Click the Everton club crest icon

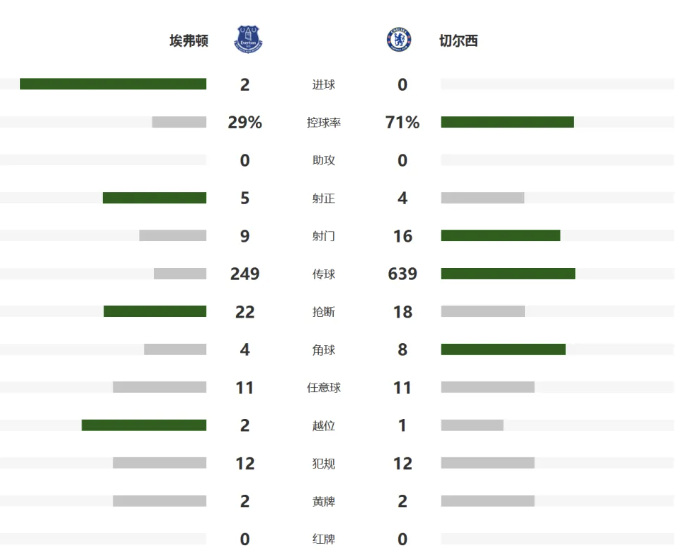(246, 40)
